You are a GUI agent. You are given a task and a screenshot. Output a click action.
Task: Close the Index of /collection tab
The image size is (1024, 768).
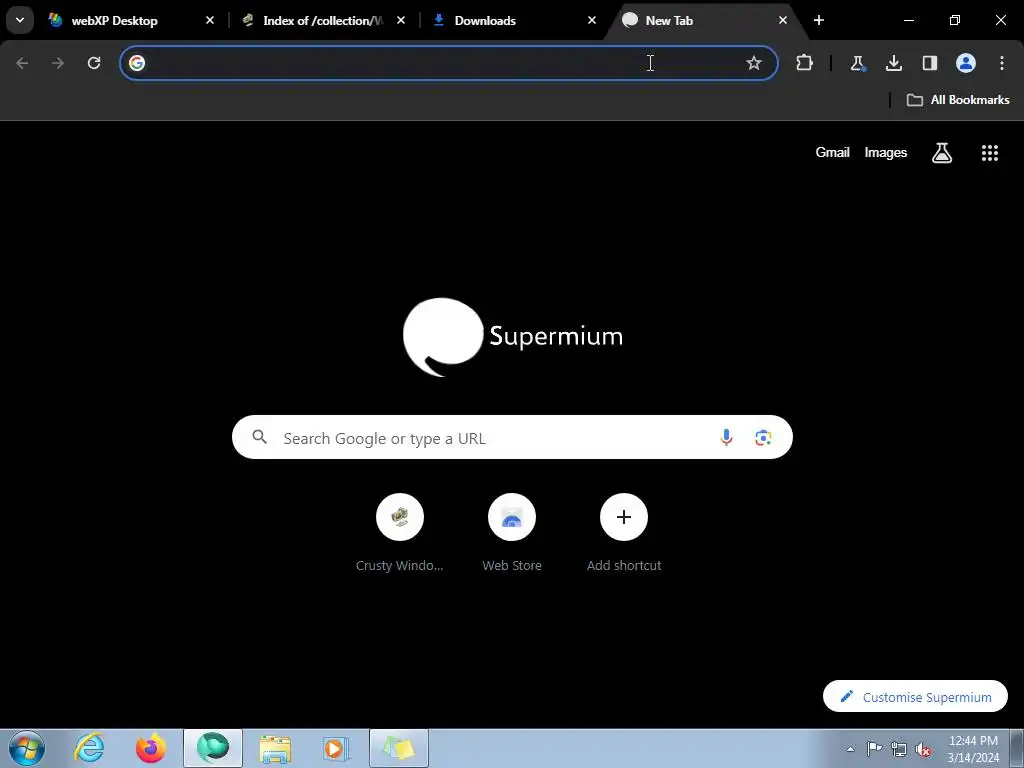tap(401, 20)
